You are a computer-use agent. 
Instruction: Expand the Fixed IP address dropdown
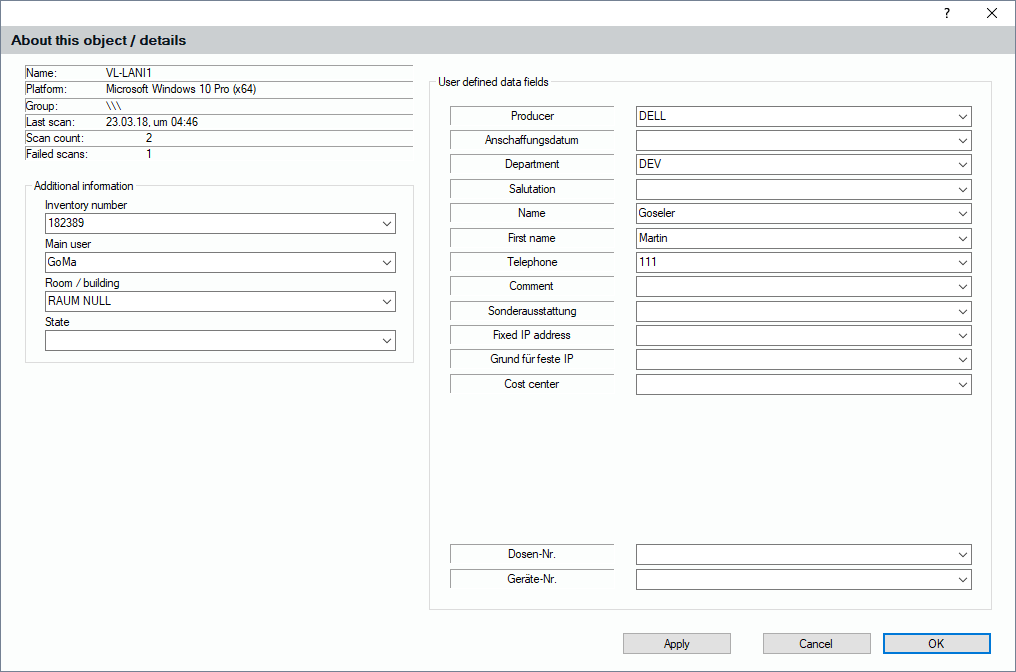(962, 336)
